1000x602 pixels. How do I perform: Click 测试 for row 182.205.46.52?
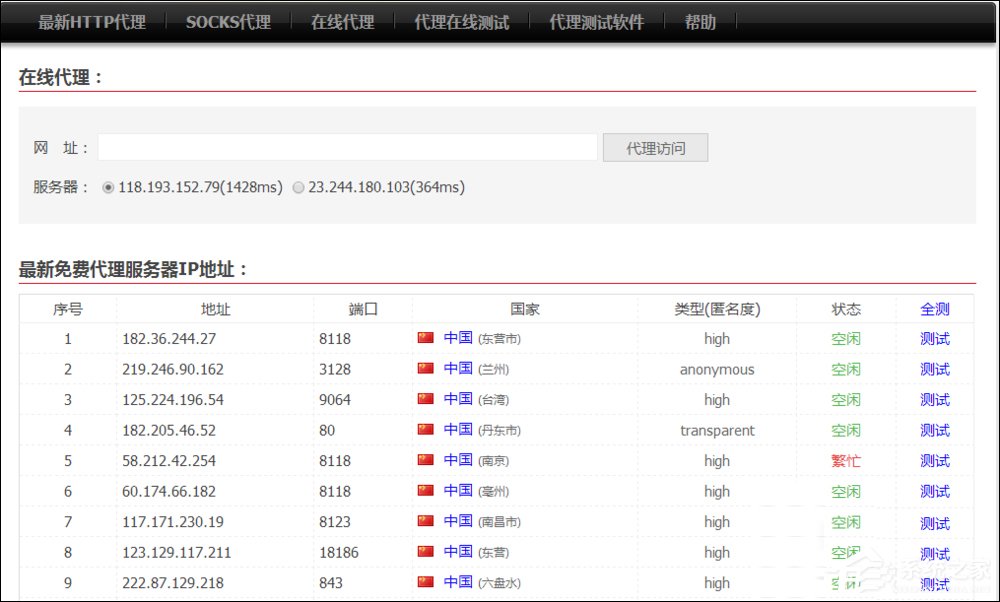tap(935, 430)
